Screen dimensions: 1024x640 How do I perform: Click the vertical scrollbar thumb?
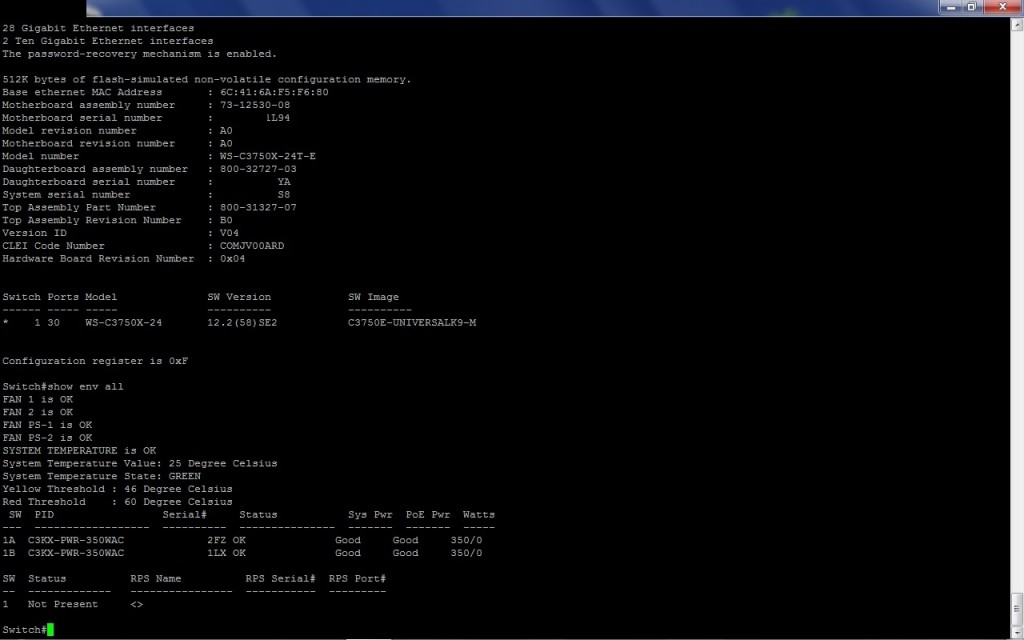[x=1017, y=609]
